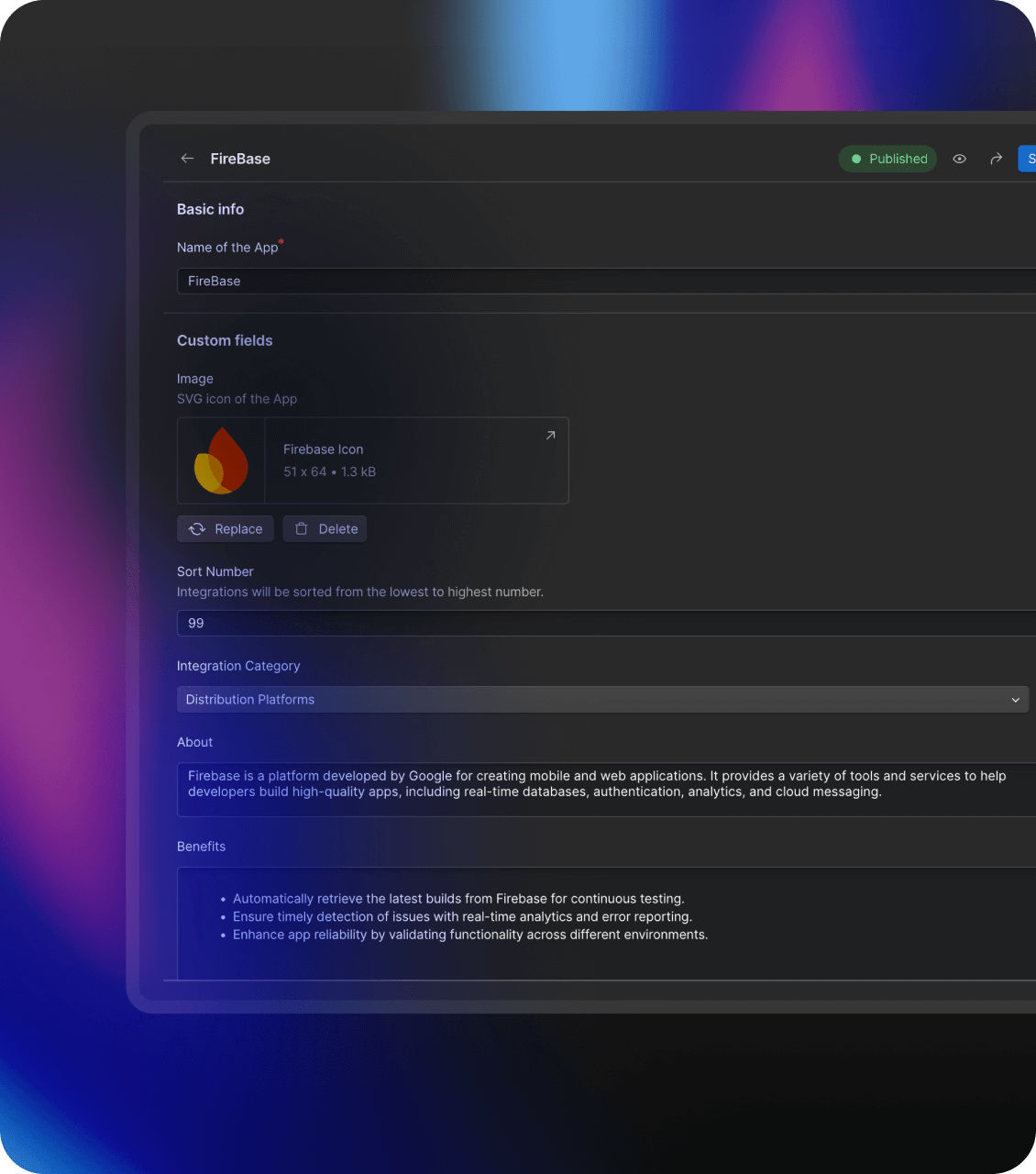Viewport: 1036px width, 1174px height.
Task: Click the 'SVG icon of the App' hint
Action: click(x=237, y=399)
